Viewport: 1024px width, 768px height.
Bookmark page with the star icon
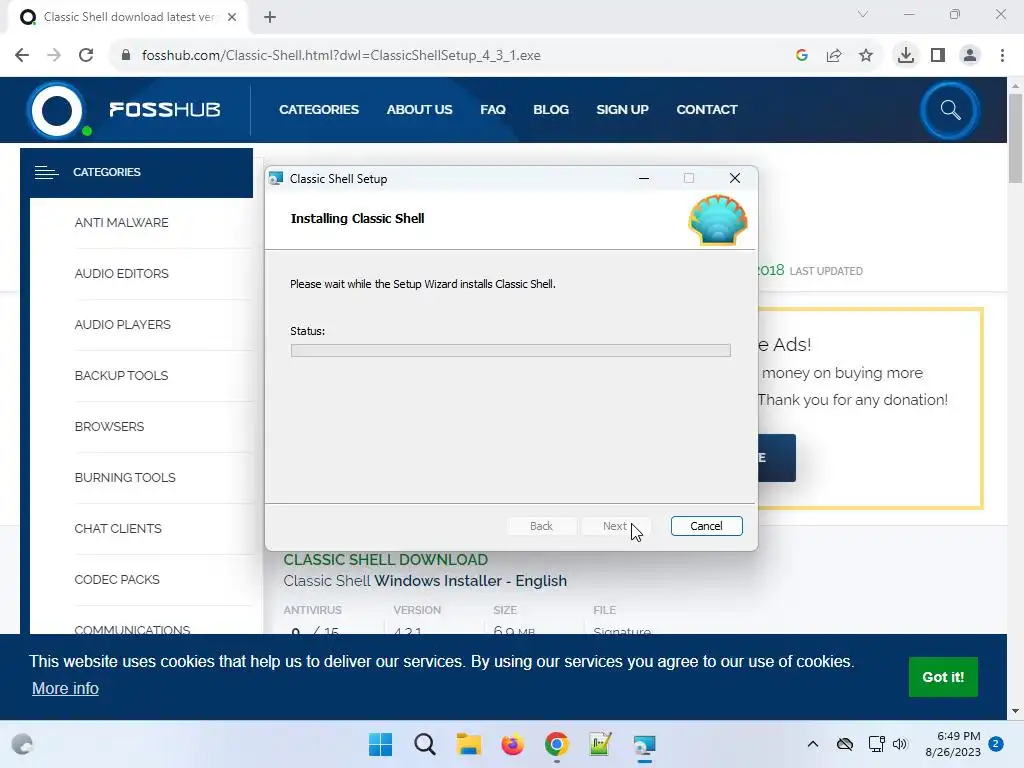click(x=866, y=56)
